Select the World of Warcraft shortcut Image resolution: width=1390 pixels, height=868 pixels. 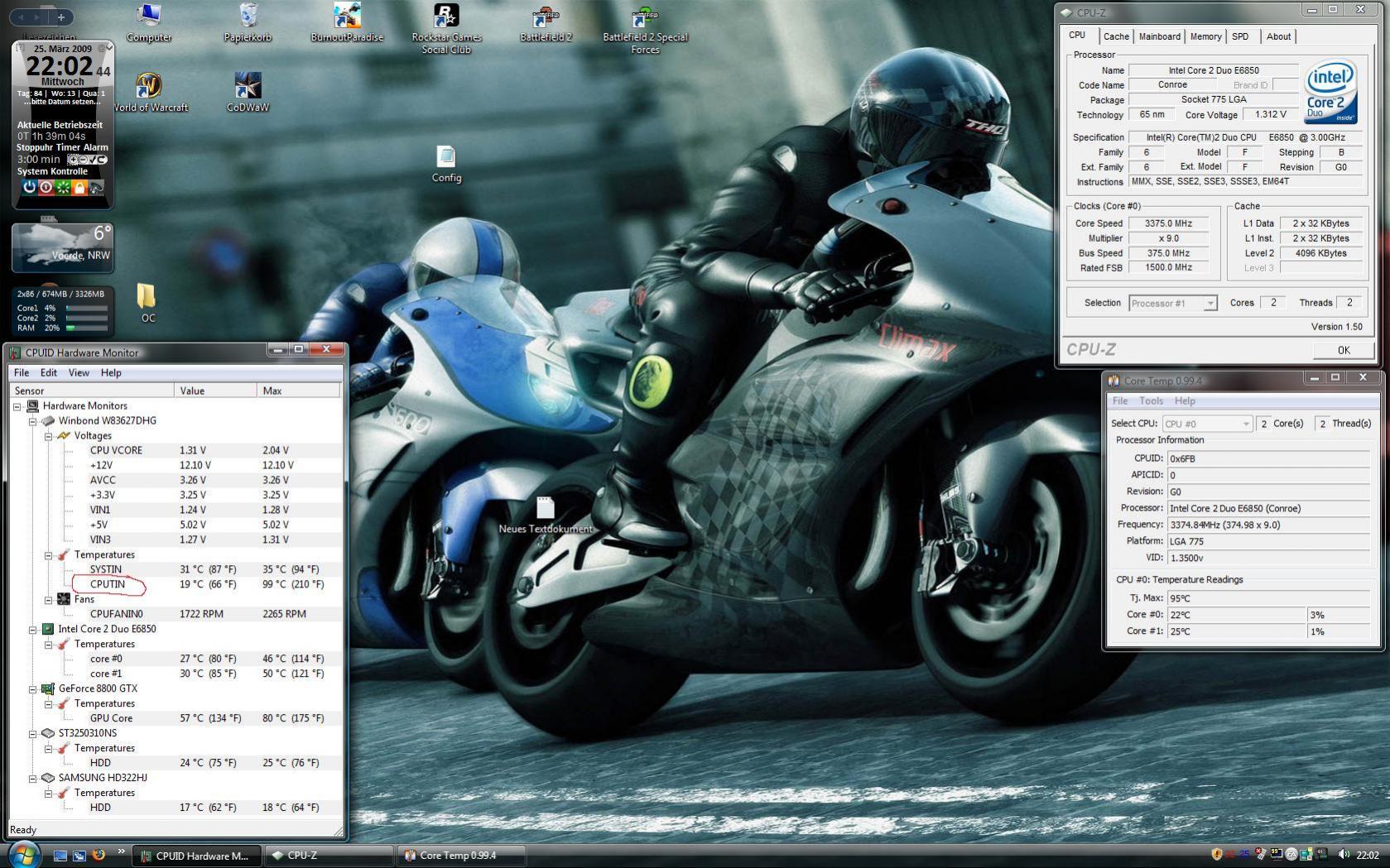click(150, 92)
